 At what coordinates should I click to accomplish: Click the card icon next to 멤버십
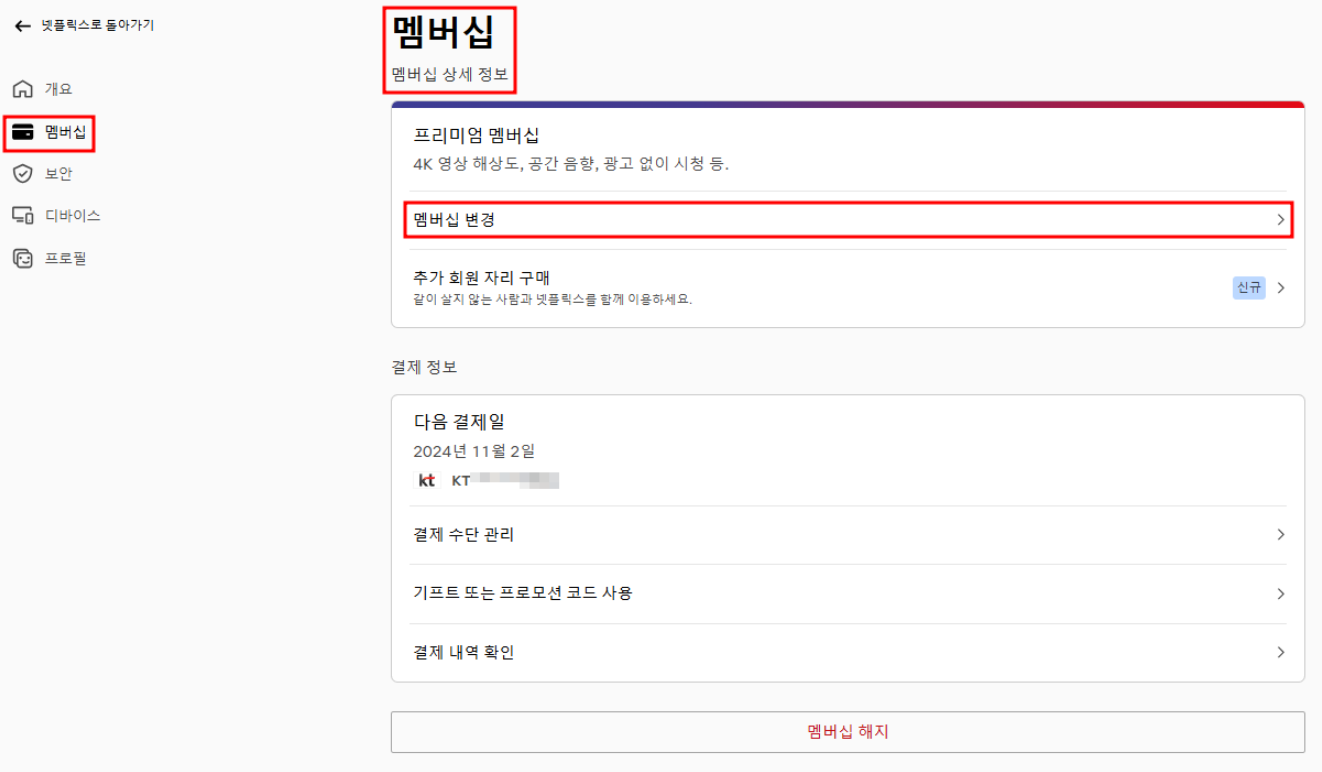pos(22,132)
